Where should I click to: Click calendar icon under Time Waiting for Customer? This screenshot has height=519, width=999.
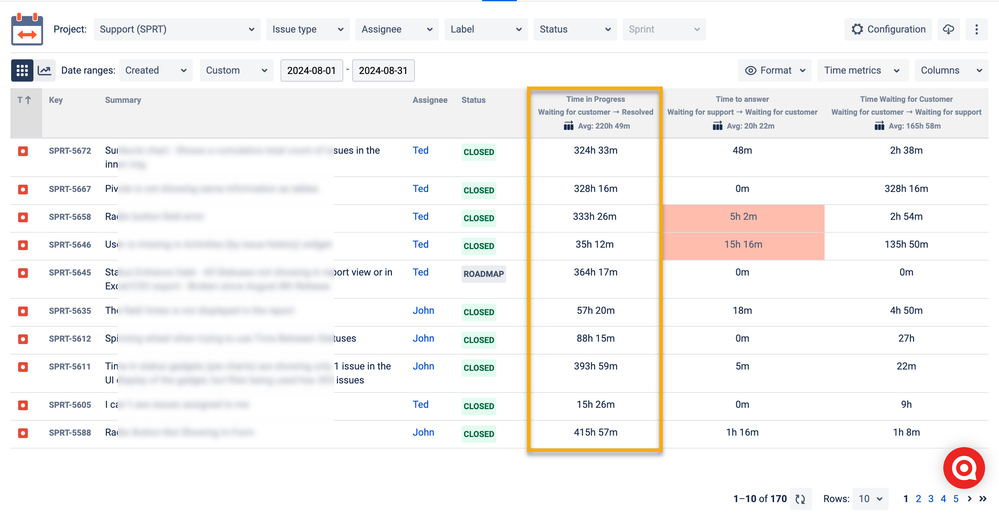click(879, 126)
